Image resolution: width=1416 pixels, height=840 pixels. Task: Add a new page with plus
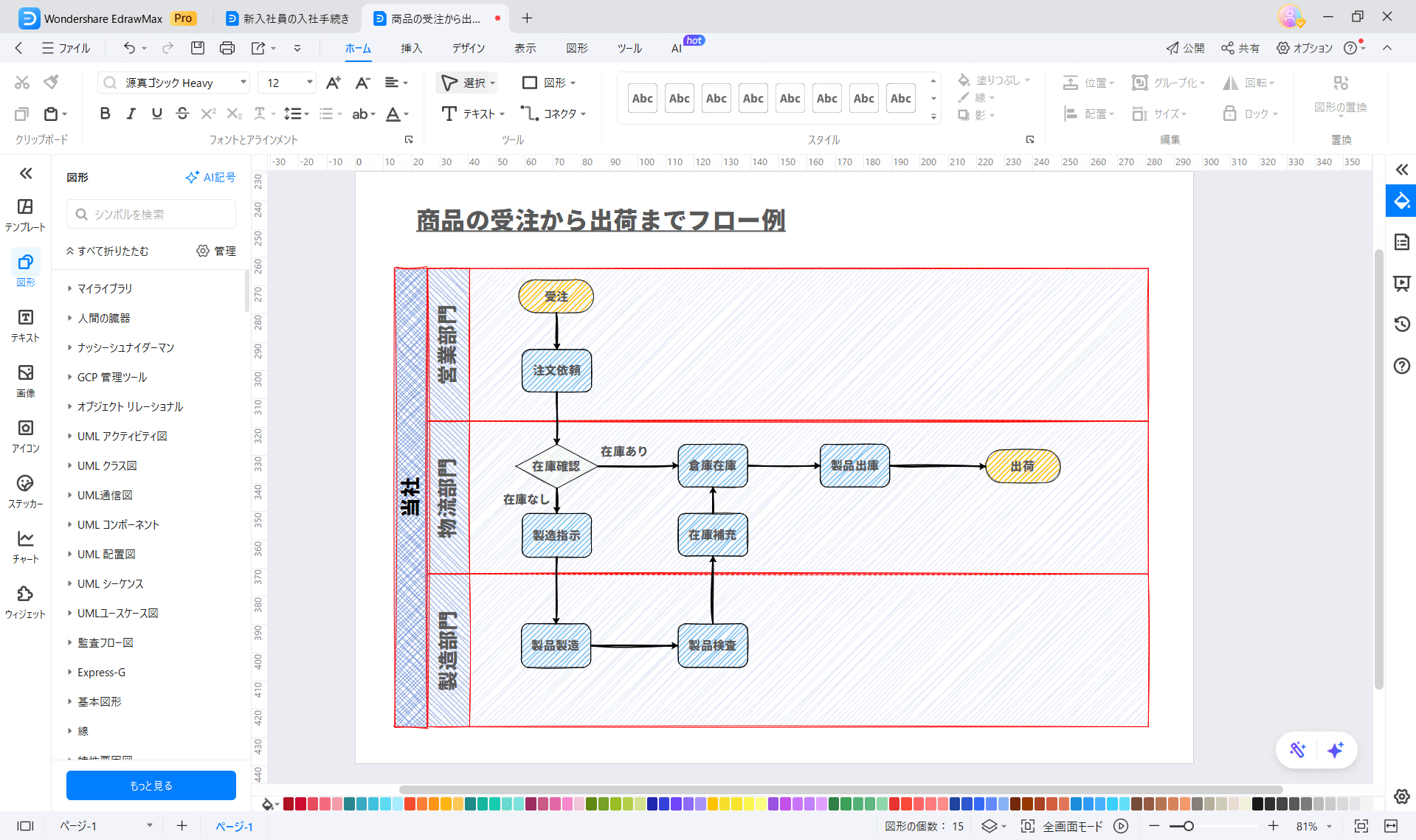pos(182,826)
